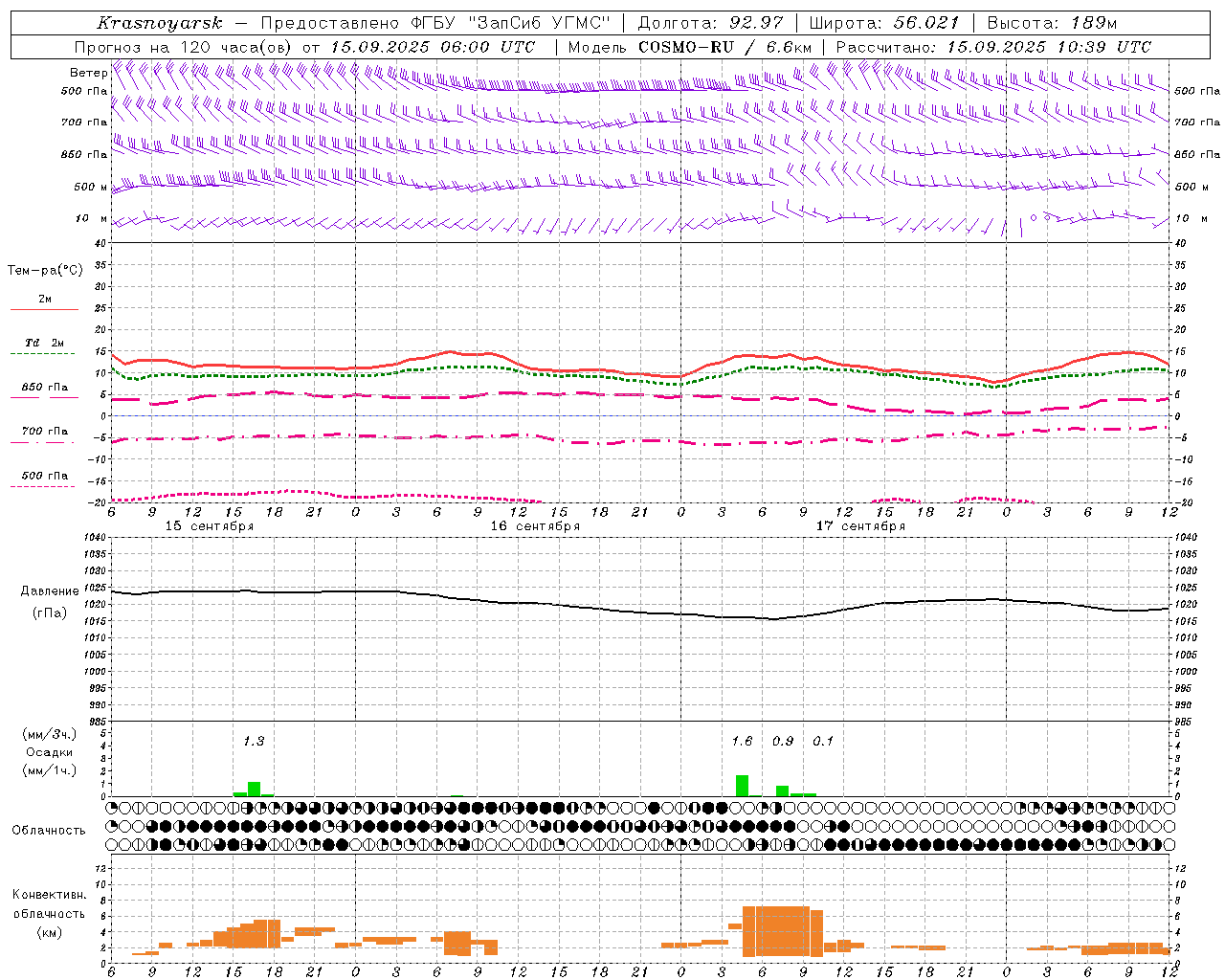Click the 'Высота: 189м' header field
Screen dimensions: 1225x980
(1051, 23)
